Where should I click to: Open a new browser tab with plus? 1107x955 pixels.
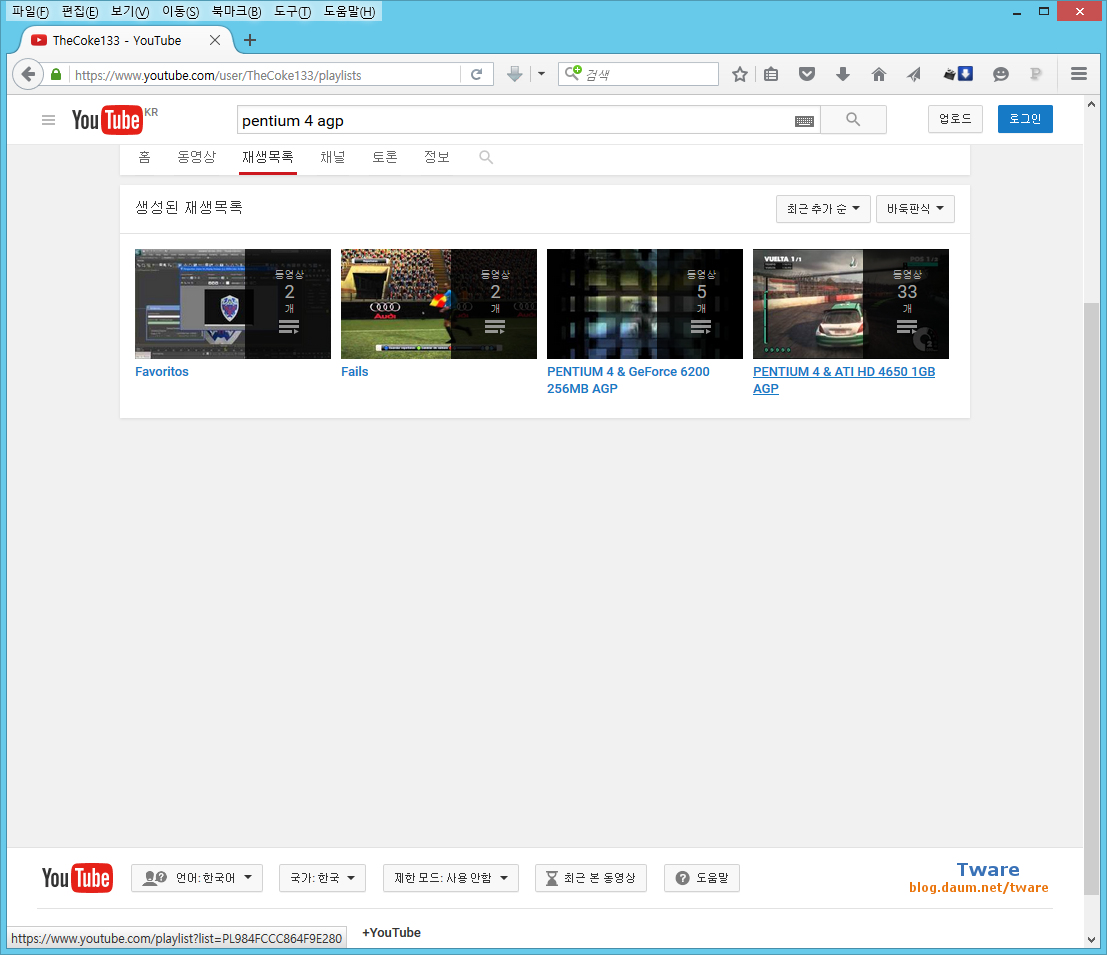[250, 40]
